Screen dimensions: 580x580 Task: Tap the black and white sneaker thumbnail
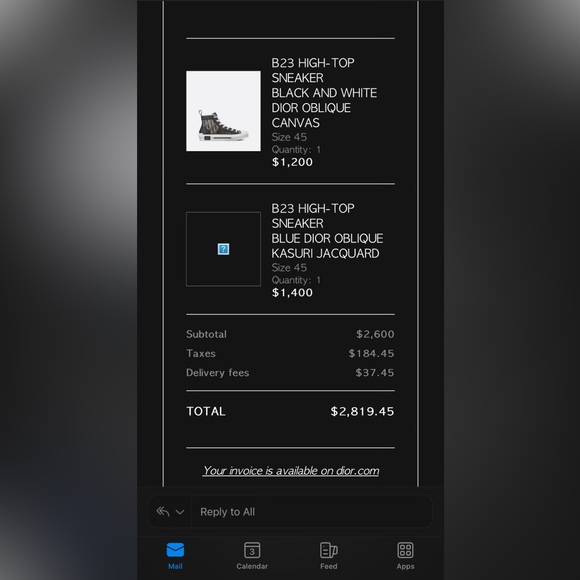pos(223,111)
